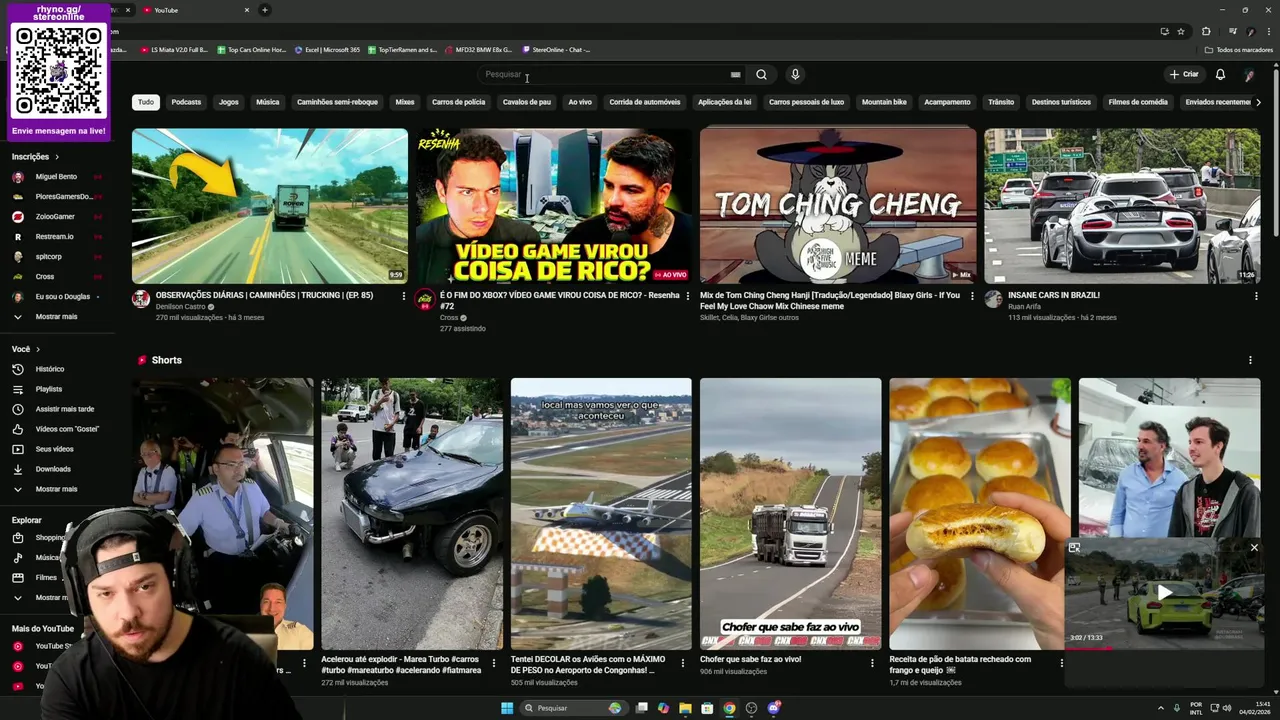Image resolution: width=1280 pixels, height=720 pixels.
Task: Open Criar create menu
Action: coord(1184,74)
